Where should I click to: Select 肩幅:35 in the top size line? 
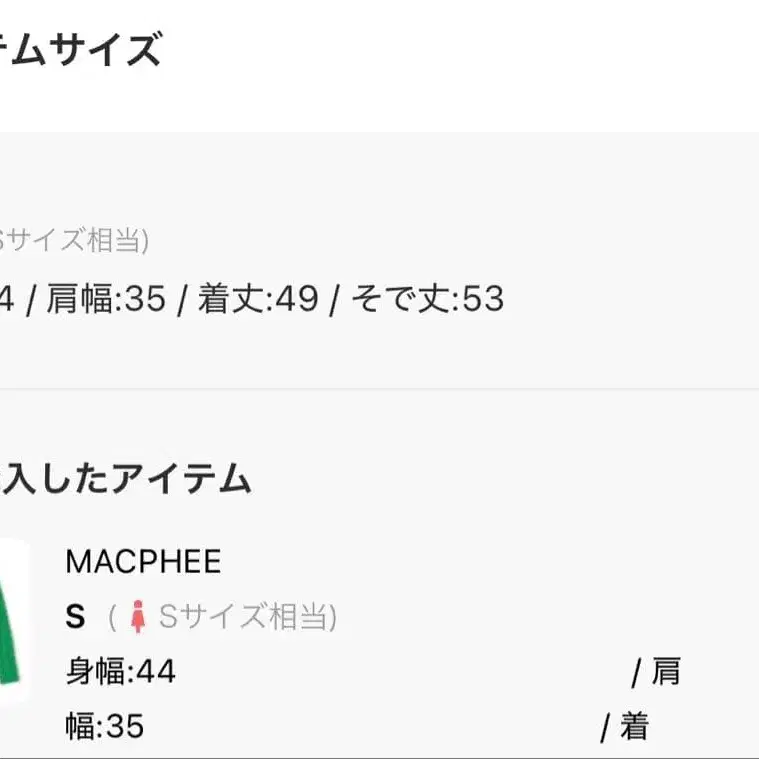(107, 299)
